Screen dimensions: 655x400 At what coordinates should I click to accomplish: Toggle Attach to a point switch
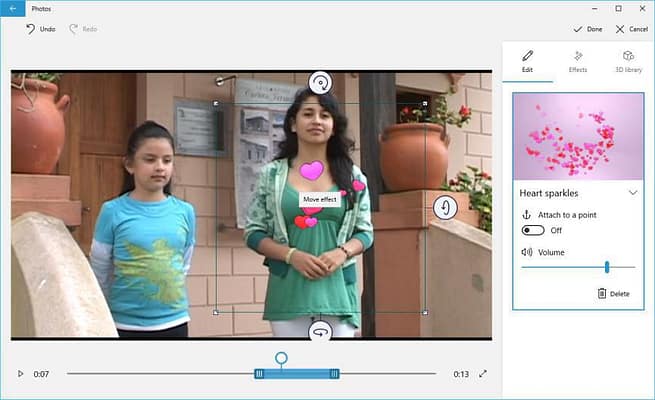tap(532, 230)
